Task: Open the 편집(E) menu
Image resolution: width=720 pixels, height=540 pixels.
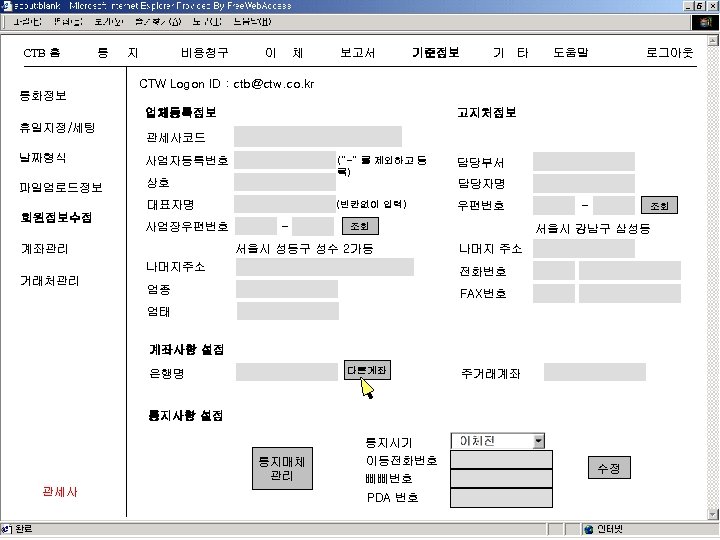Action: coord(68,21)
